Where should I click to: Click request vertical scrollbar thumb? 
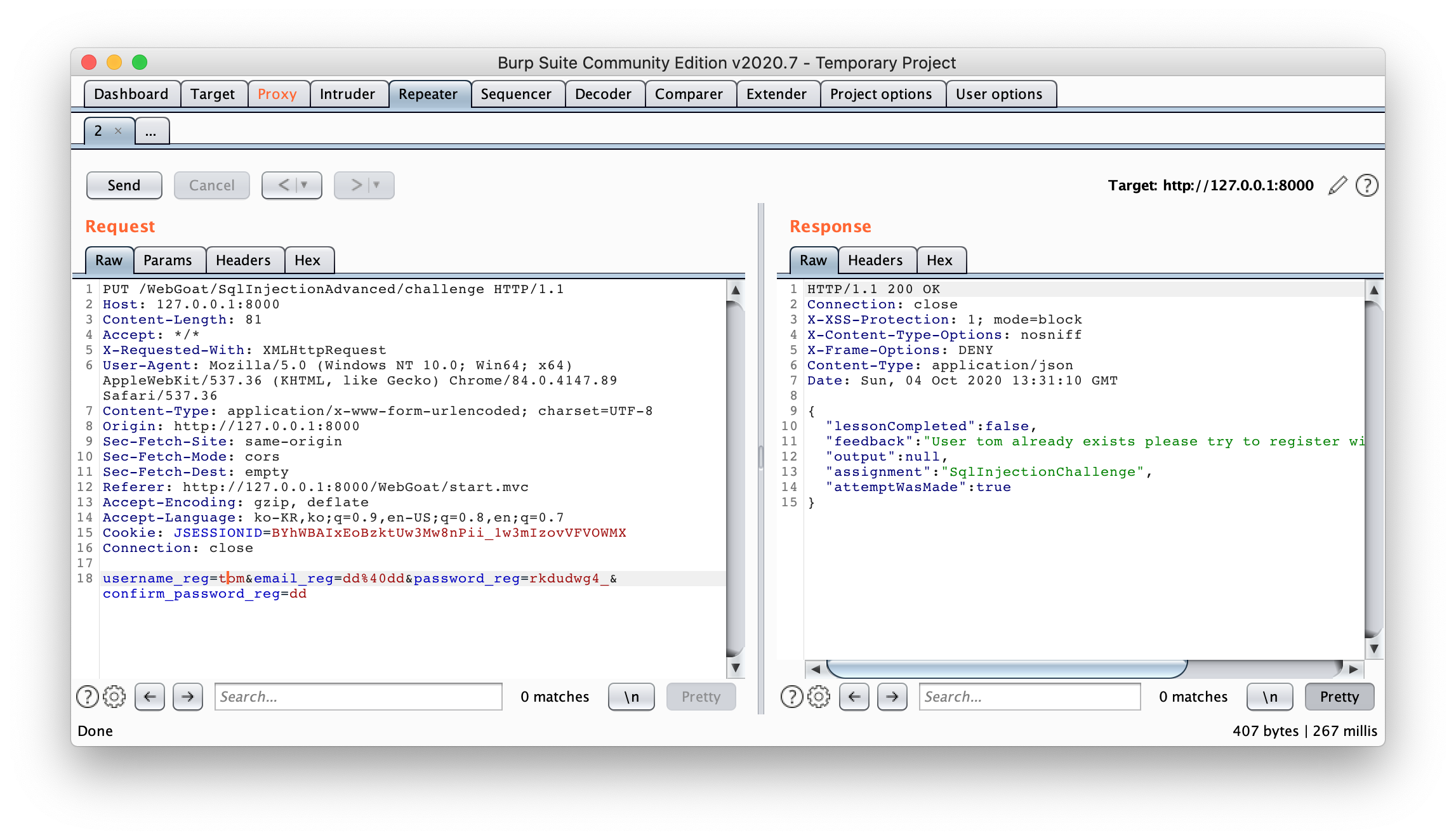[x=735, y=479]
